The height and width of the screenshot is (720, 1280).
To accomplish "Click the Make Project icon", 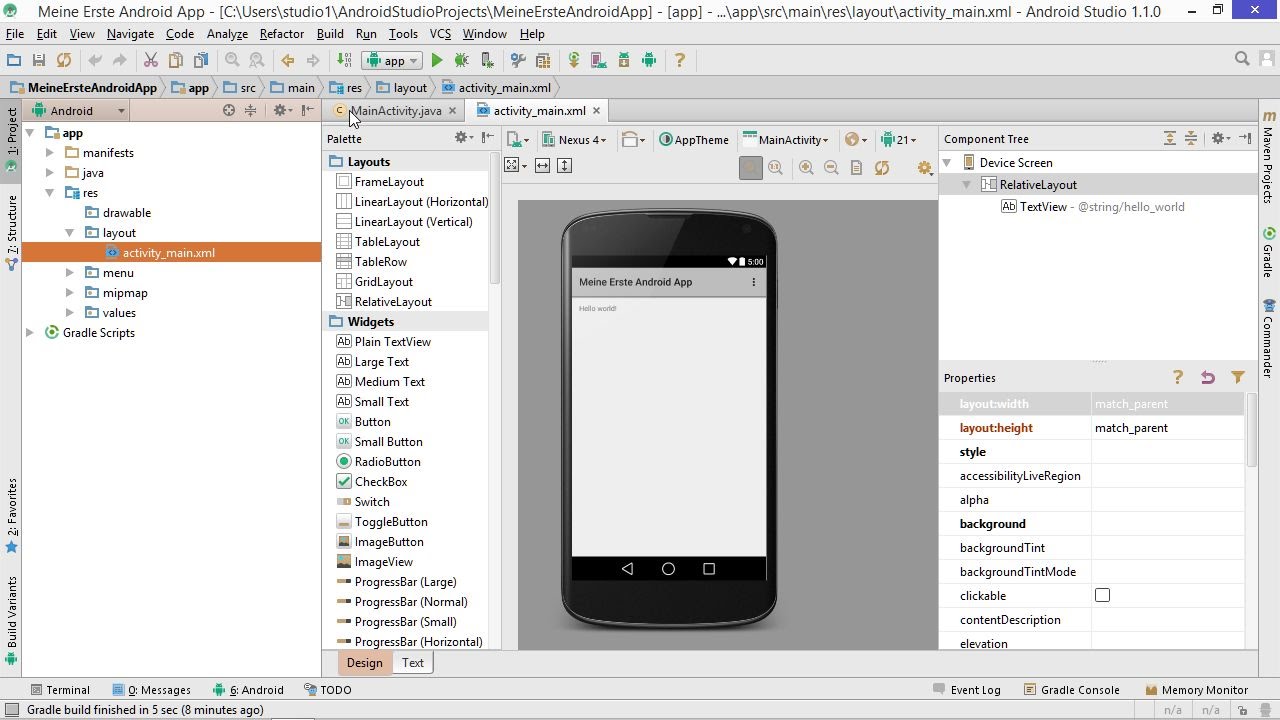I will point(344,60).
